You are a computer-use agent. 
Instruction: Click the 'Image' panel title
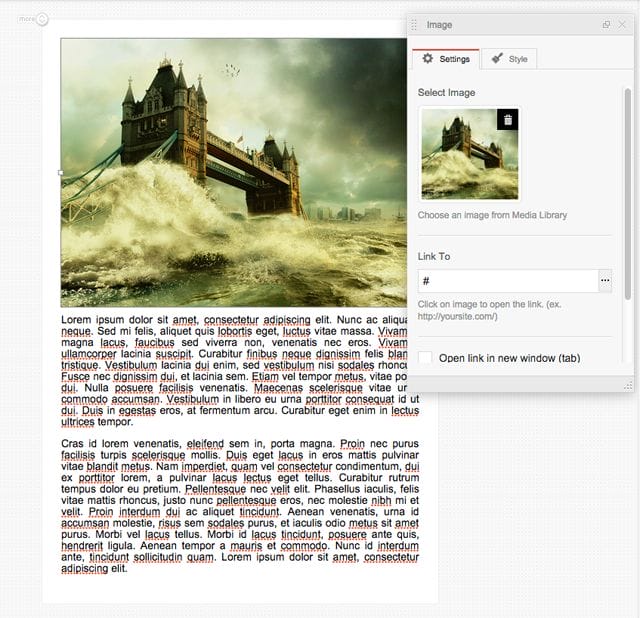tap(439, 25)
